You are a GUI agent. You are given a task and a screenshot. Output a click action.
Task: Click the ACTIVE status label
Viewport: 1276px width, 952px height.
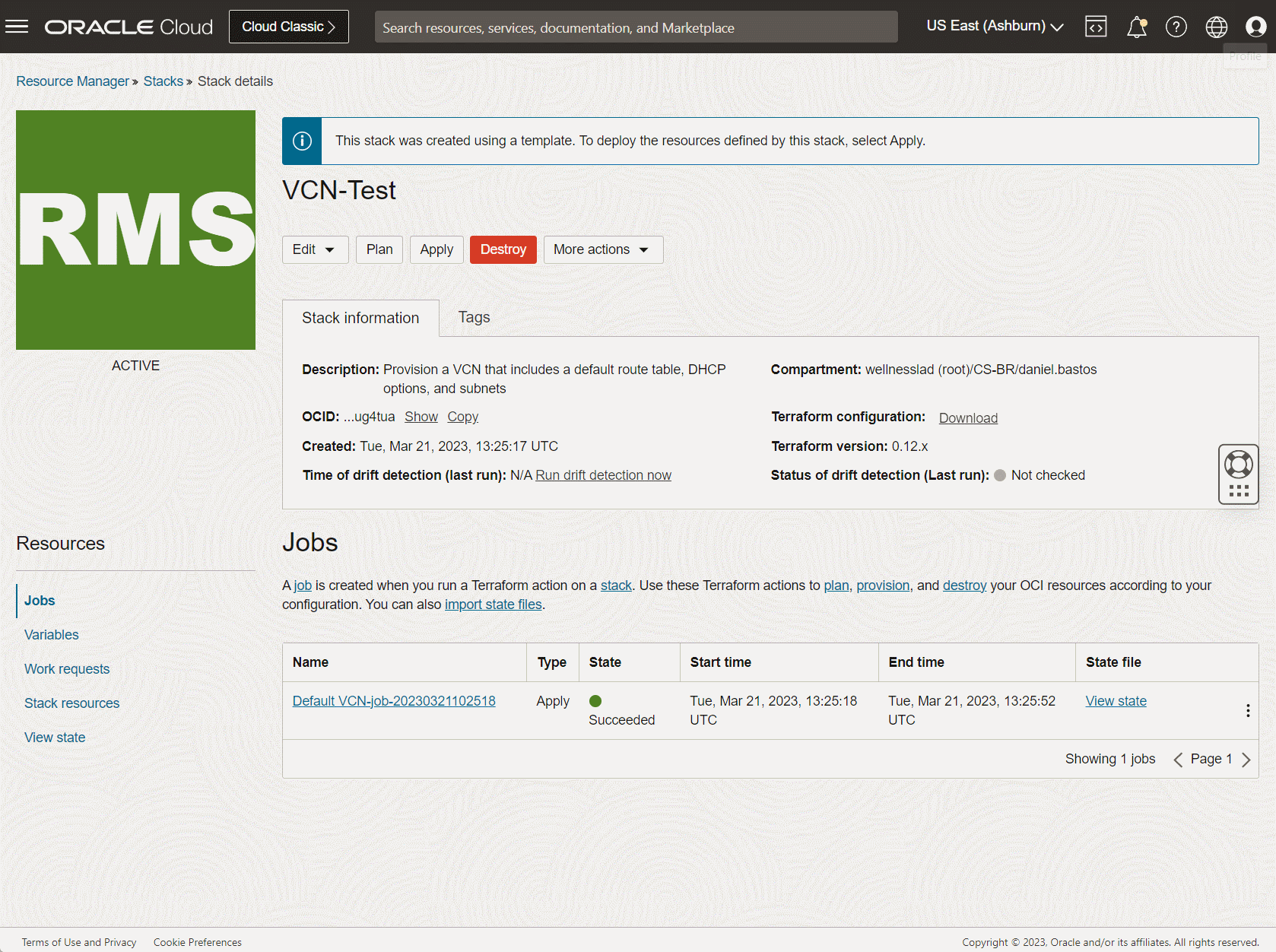[x=135, y=366]
